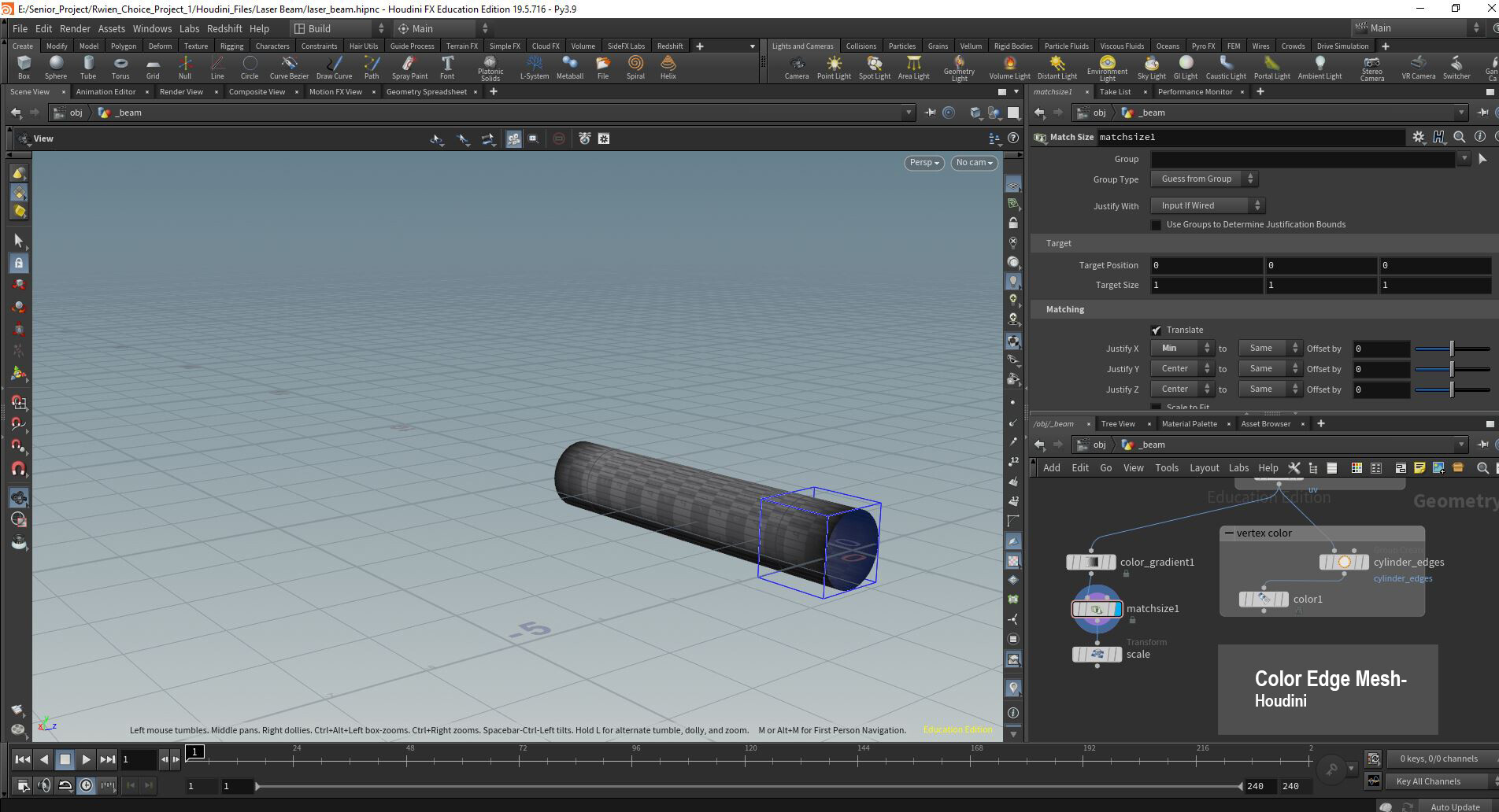Choose the Spiral shelf tool
The image size is (1499, 812).
pos(635,66)
